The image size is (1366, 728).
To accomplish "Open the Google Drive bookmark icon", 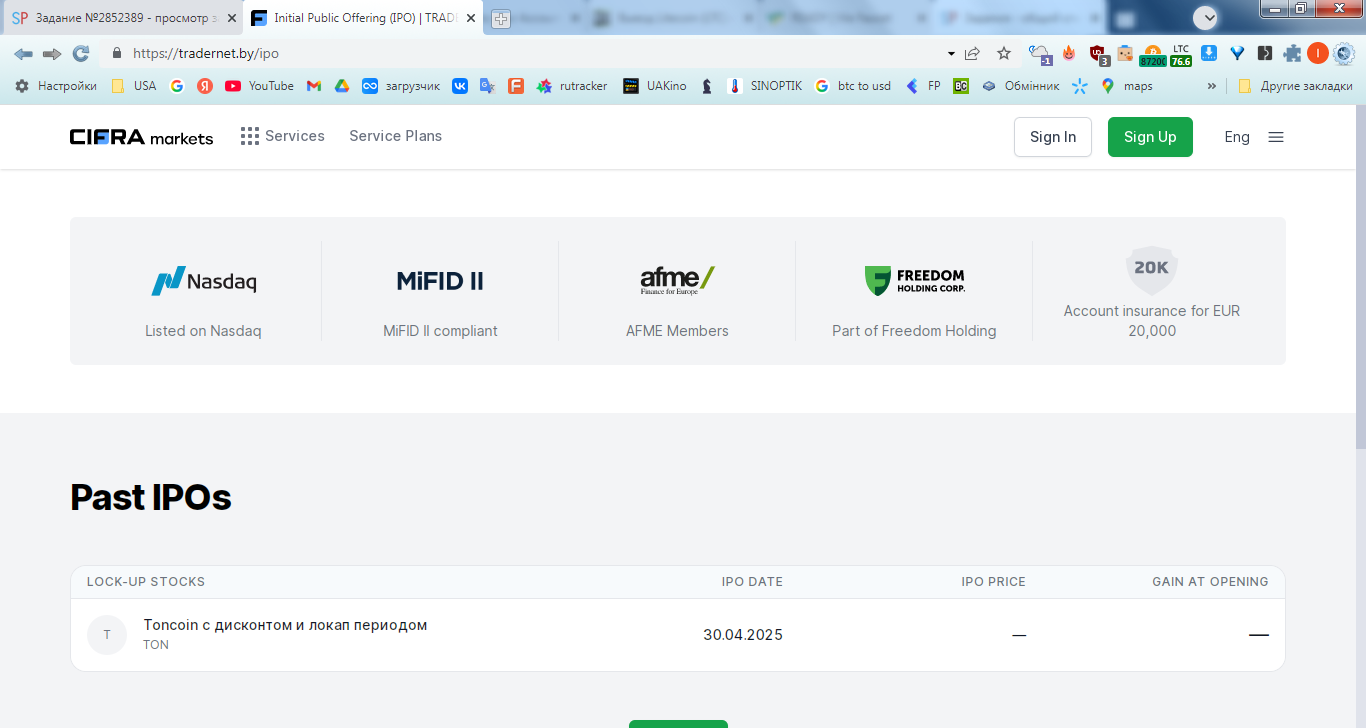I will pyautogui.click(x=342, y=86).
